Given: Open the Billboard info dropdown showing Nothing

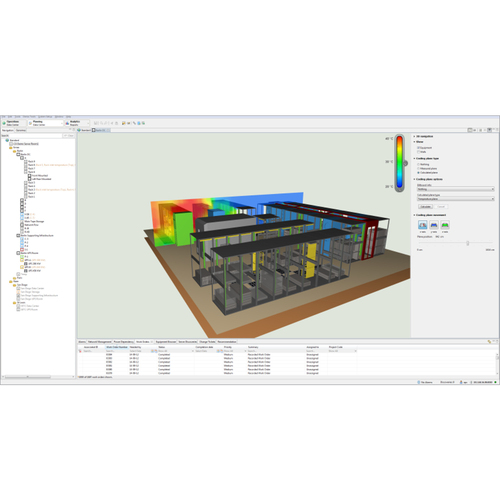Looking at the screenshot, I should click(x=455, y=189).
